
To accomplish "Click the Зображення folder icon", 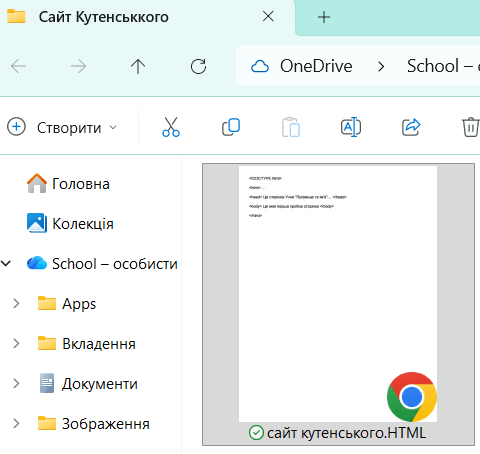I will [x=47, y=423].
